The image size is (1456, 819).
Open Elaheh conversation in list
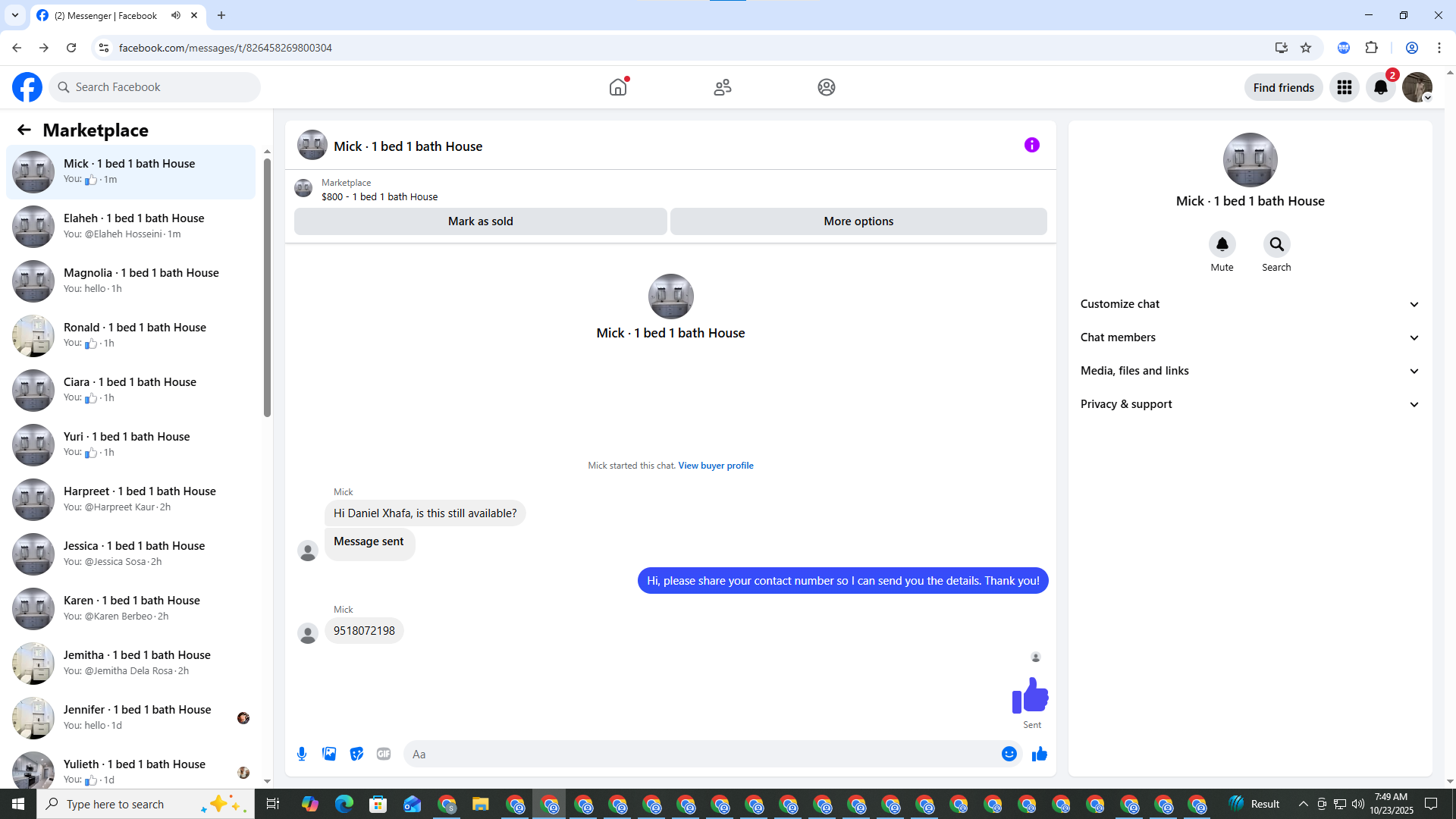pyautogui.click(x=133, y=226)
